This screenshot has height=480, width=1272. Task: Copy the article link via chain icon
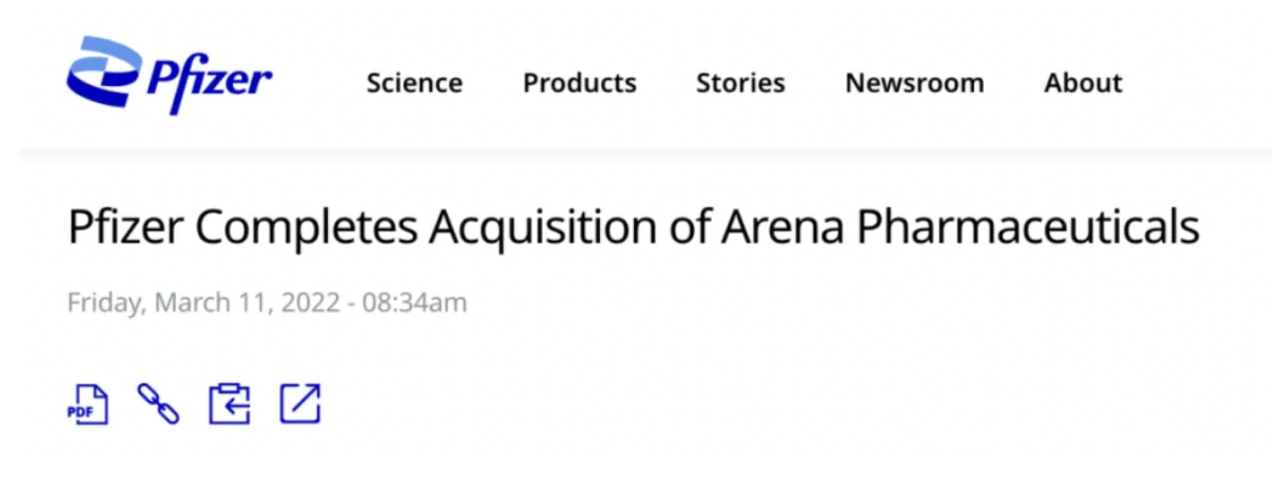point(158,404)
